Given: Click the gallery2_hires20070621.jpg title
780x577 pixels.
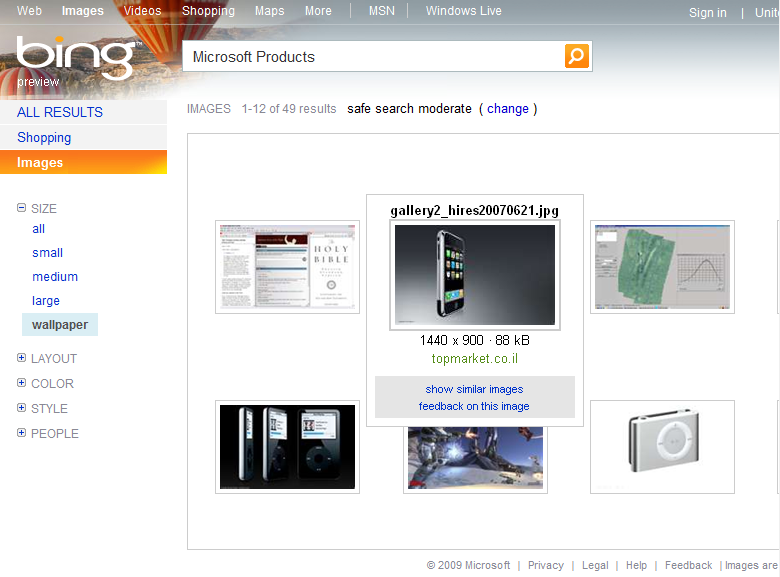Looking at the screenshot, I should (474, 210).
